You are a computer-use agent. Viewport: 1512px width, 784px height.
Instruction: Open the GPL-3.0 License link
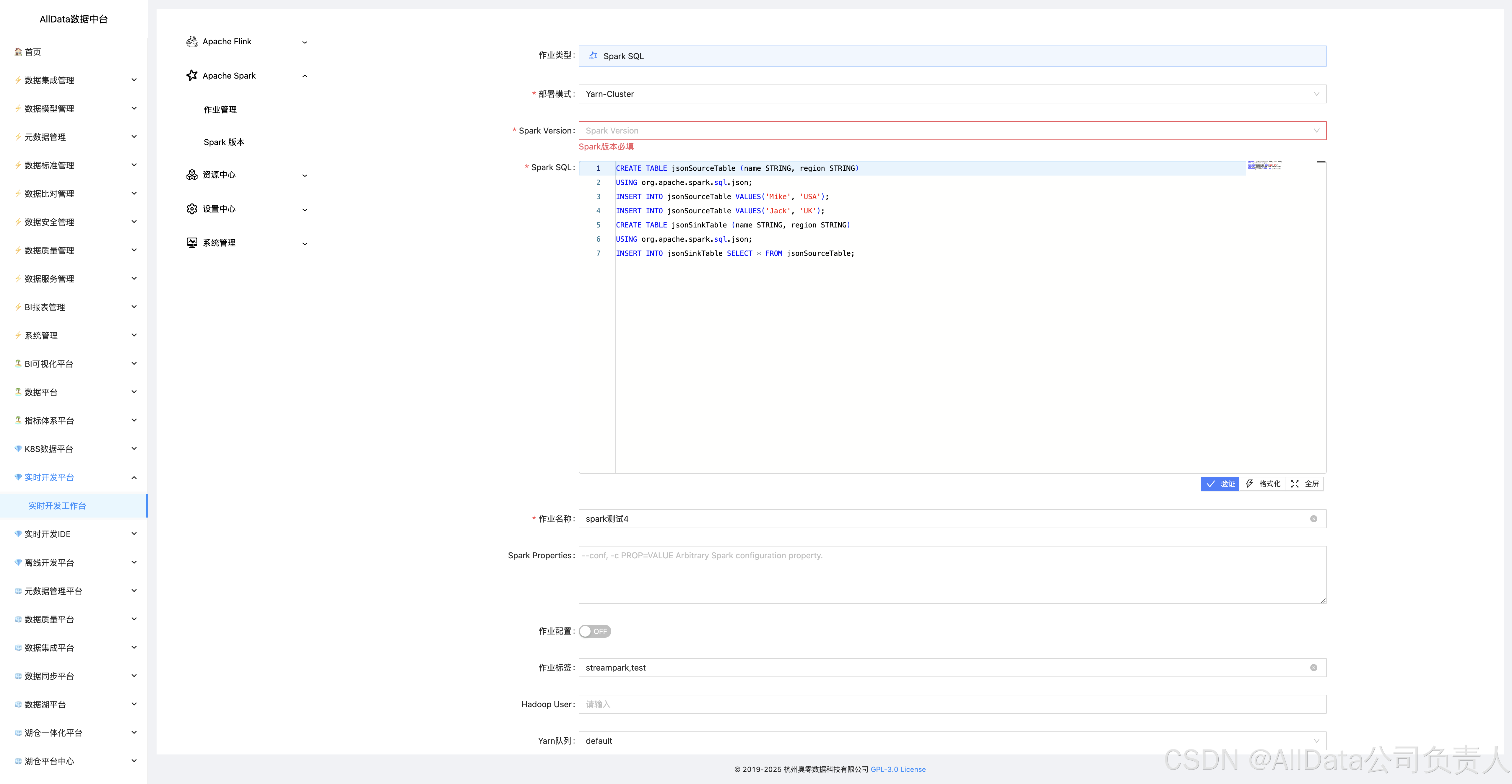click(x=898, y=769)
